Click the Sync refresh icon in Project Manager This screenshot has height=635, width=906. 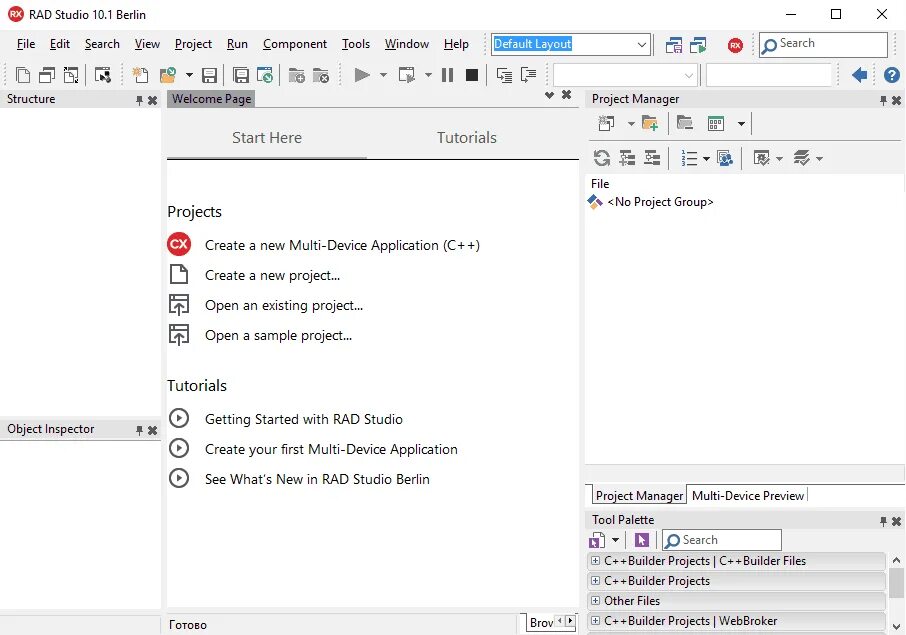pyautogui.click(x=601, y=158)
